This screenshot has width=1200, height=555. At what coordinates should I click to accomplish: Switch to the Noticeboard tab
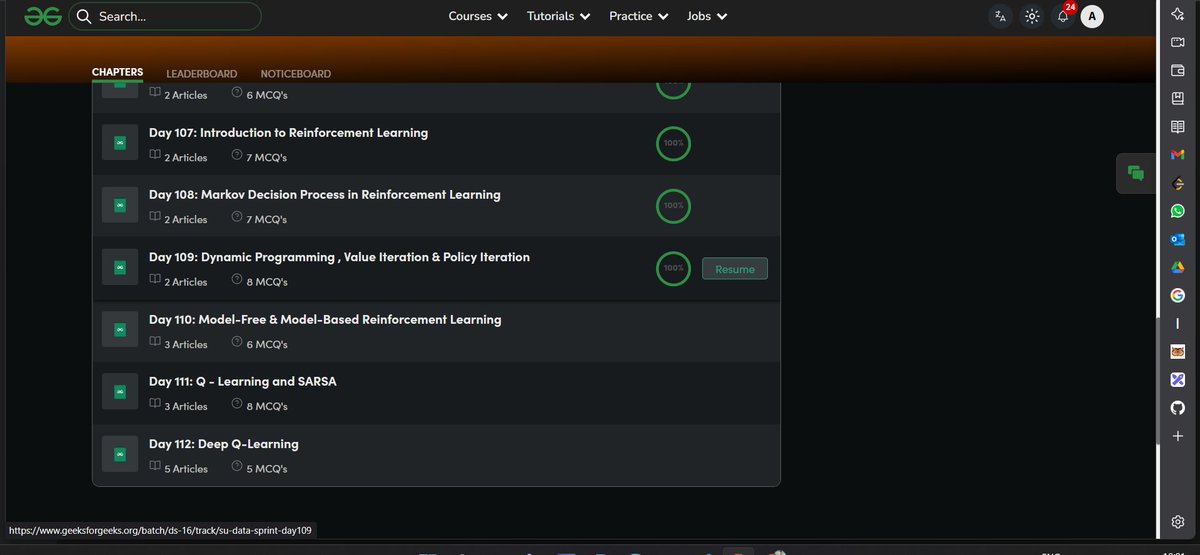(x=296, y=74)
